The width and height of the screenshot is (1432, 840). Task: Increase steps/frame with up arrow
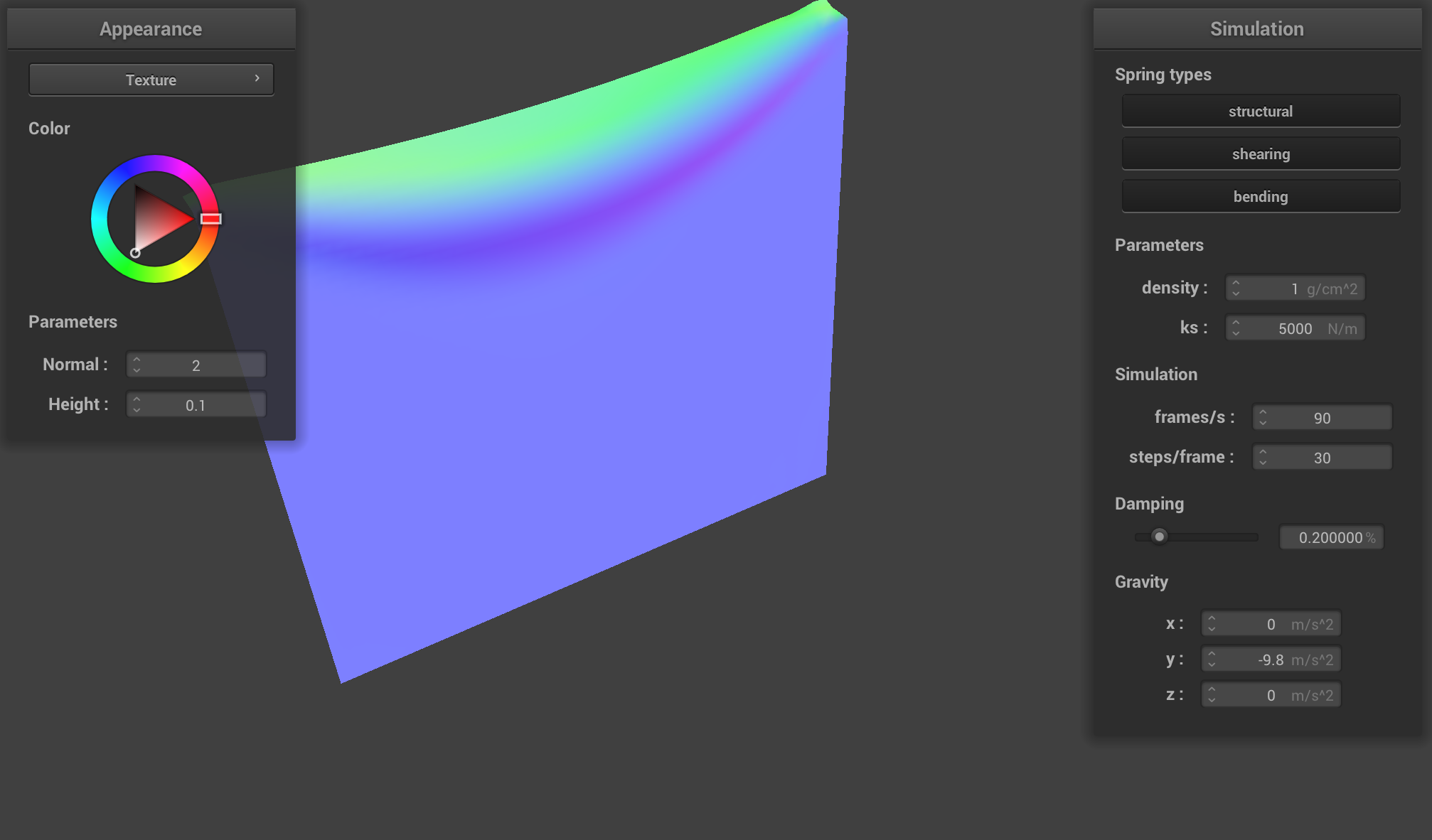tap(1263, 451)
